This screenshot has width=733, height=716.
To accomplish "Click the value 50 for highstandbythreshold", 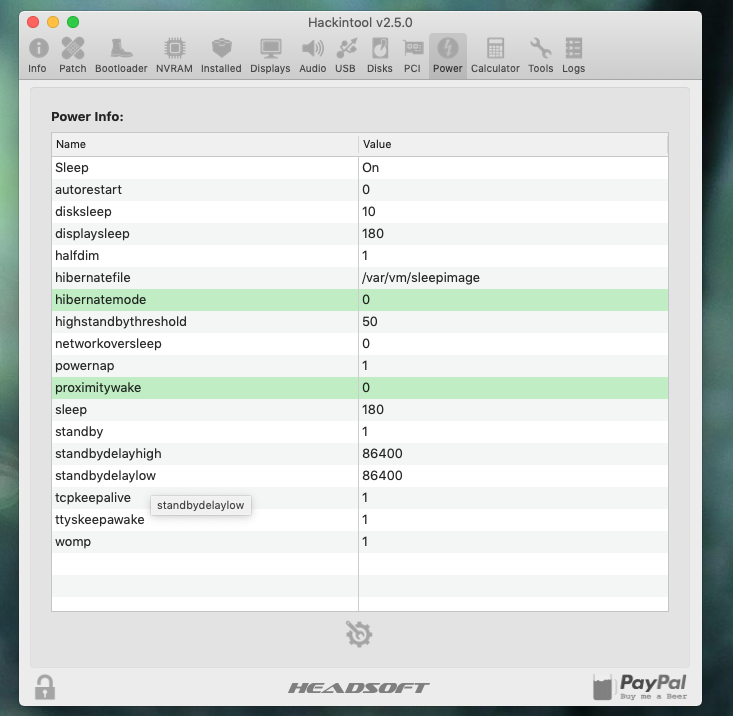I will 370,322.
